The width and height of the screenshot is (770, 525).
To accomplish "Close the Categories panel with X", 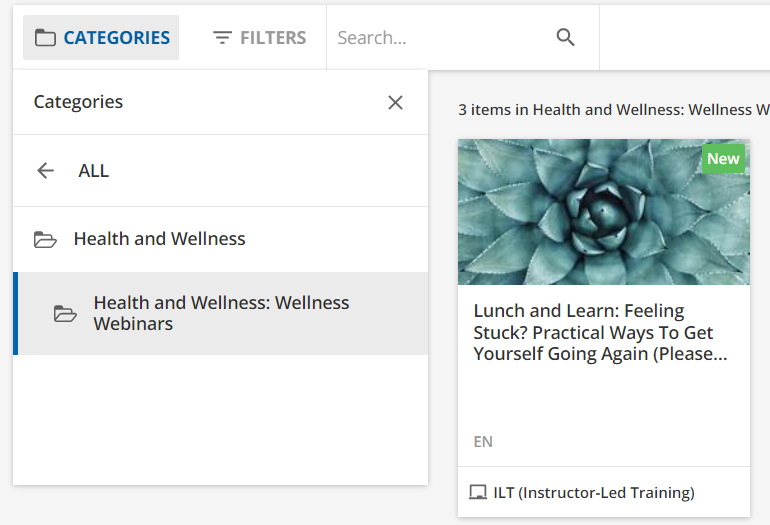I will (395, 103).
